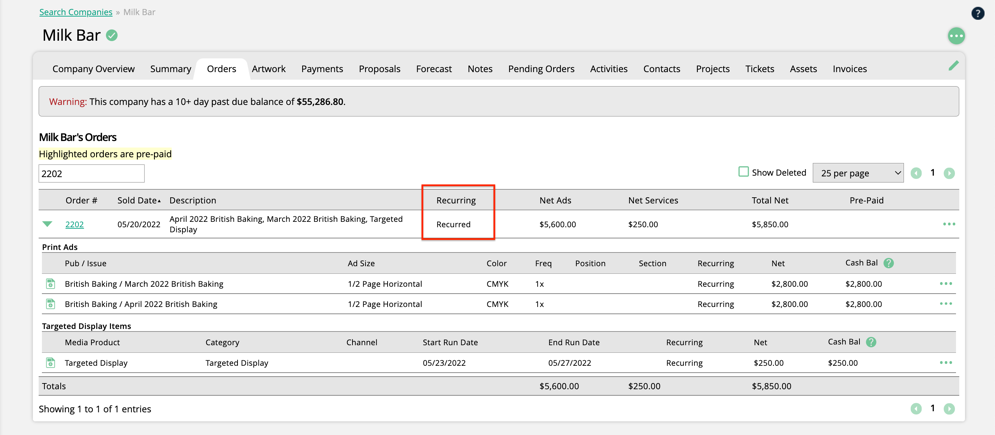995x435 pixels.
Task: Click sold date 05/20/2022
Action: [138, 224]
